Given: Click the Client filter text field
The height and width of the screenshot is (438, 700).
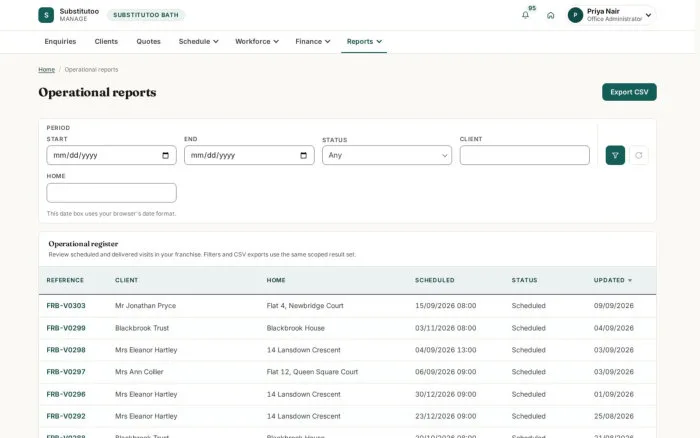Looking at the screenshot, I should point(525,155).
